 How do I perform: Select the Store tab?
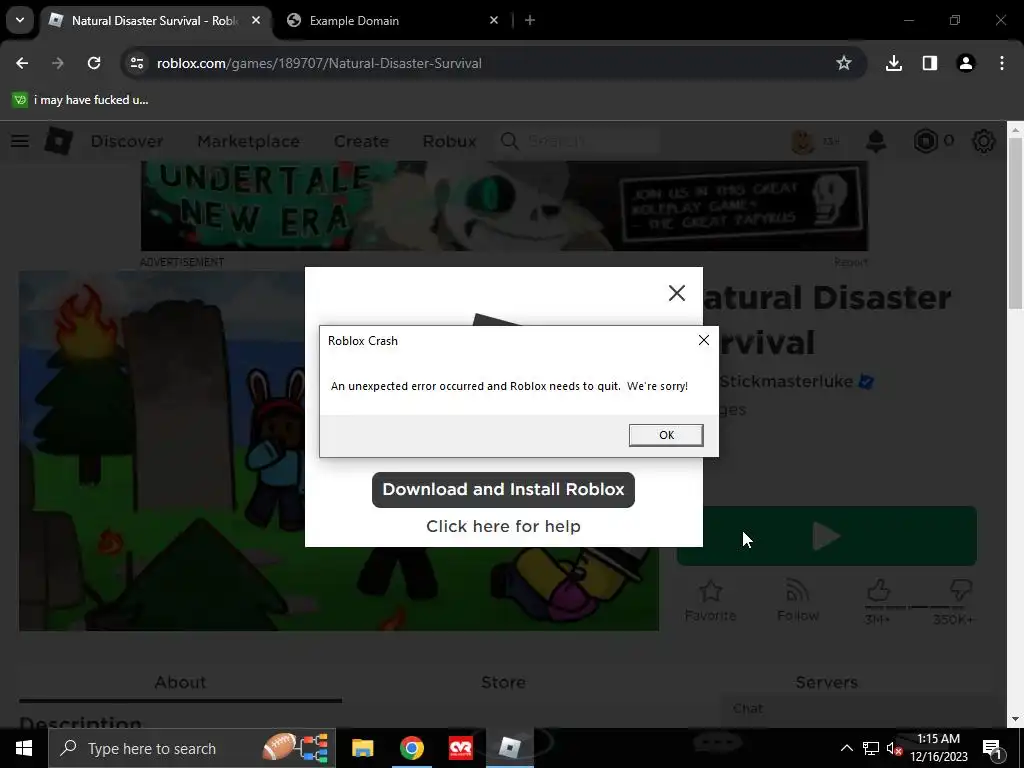point(504,682)
